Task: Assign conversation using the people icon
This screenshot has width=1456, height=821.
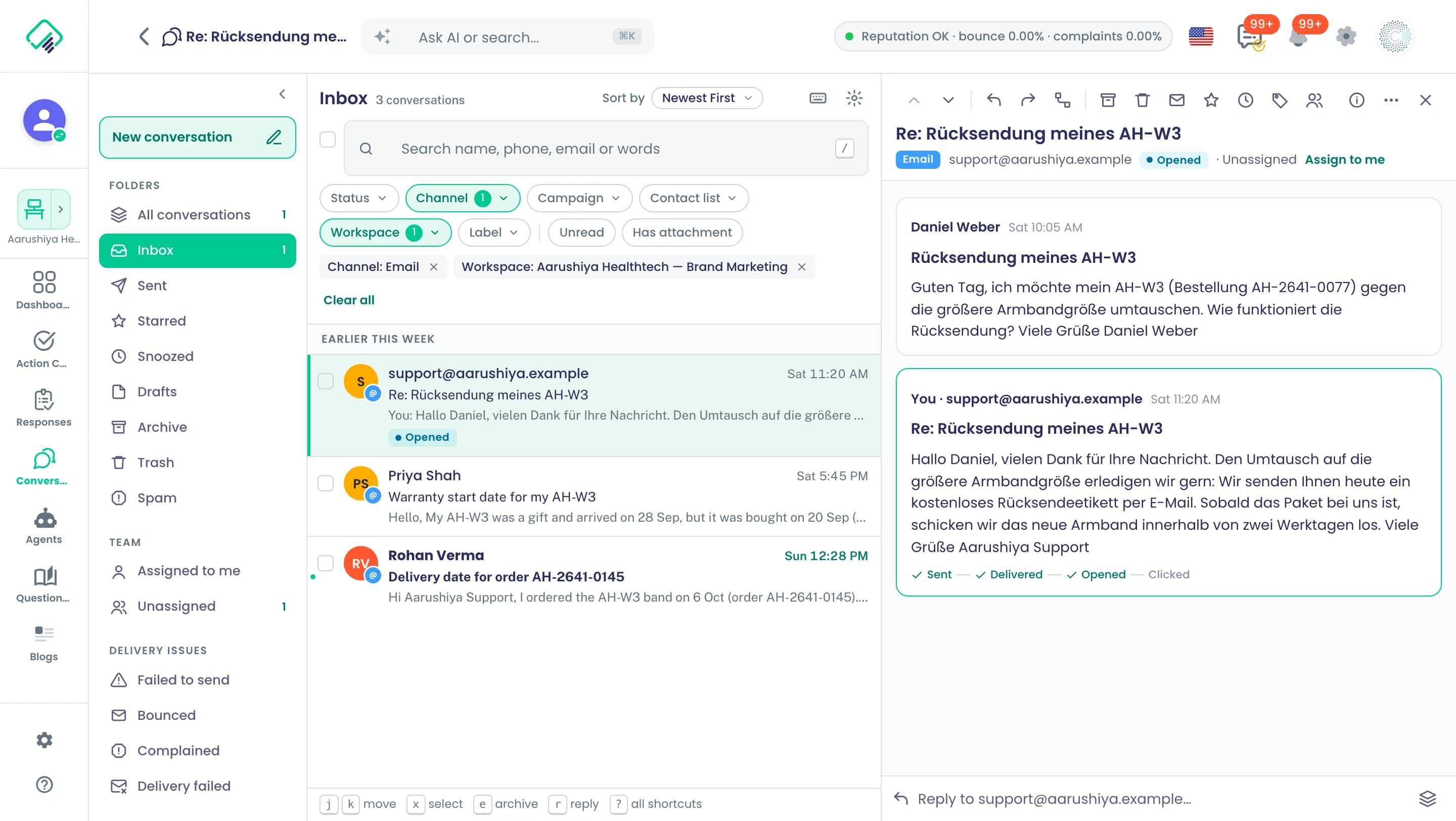Action: pos(1314,100)
